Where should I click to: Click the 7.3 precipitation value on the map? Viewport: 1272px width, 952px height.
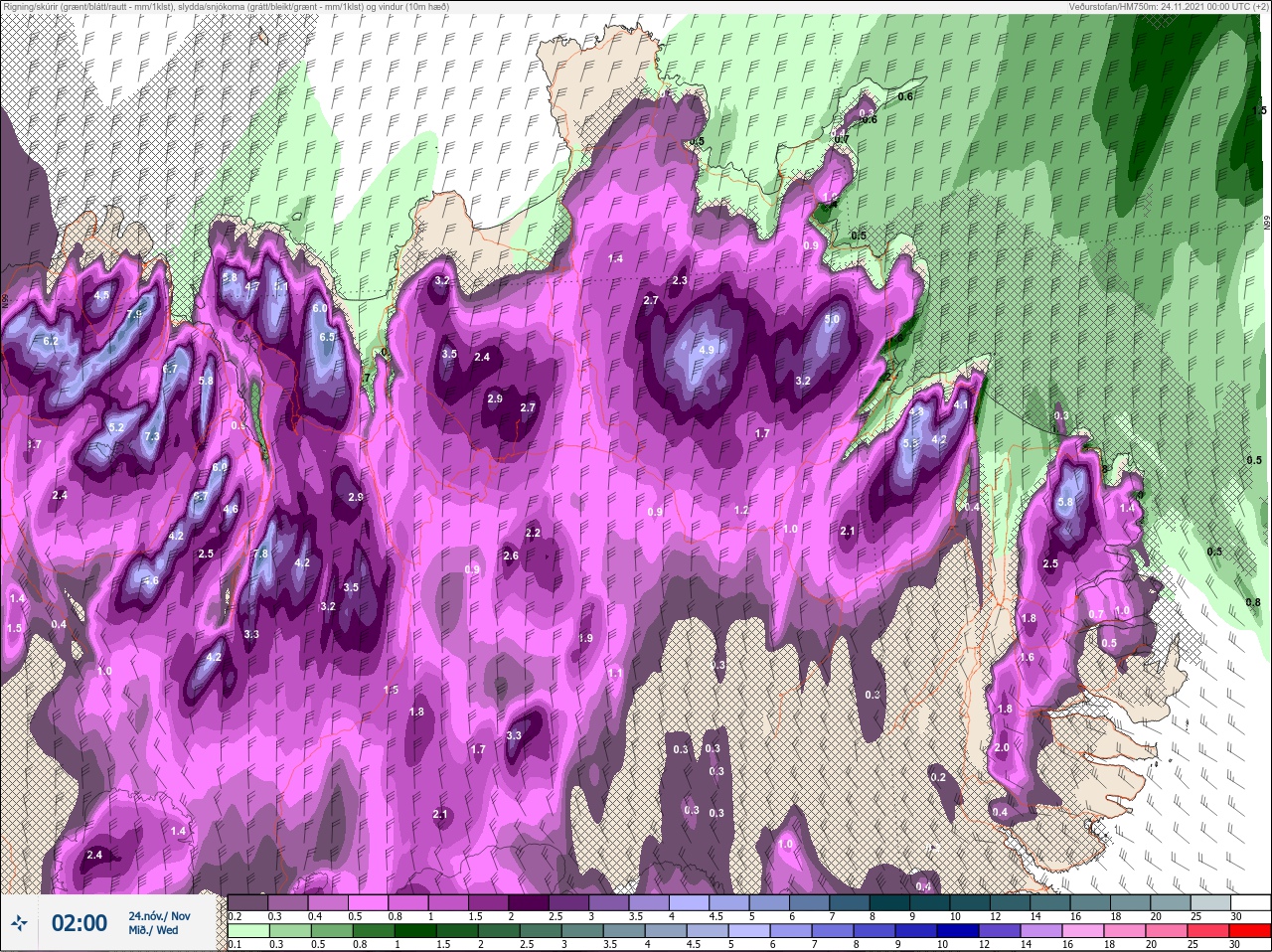click(x=152, y=436)
